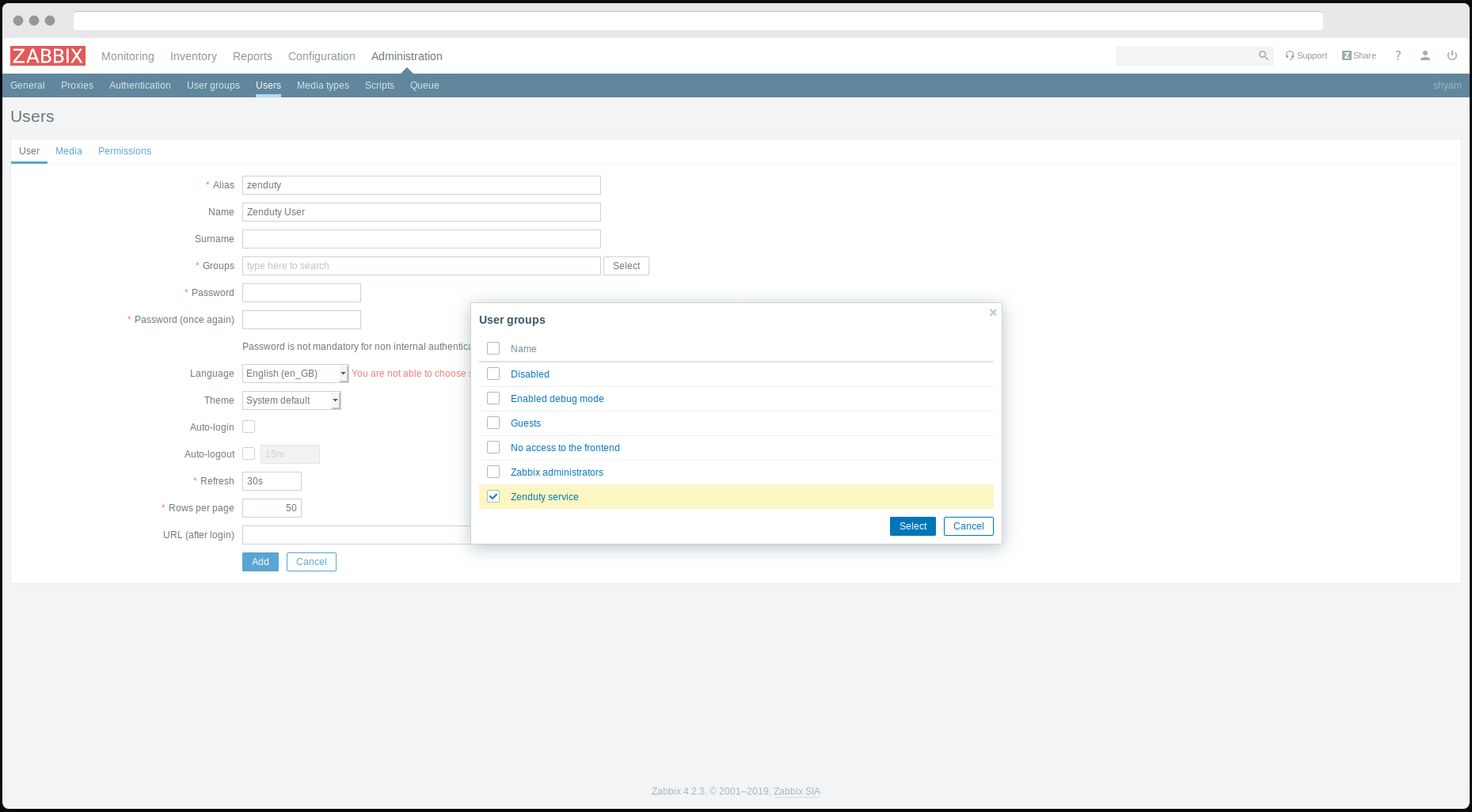Click the Add user button
Image resolution: width=1472 pixels, height=812 pixels.
coord(261,562)
